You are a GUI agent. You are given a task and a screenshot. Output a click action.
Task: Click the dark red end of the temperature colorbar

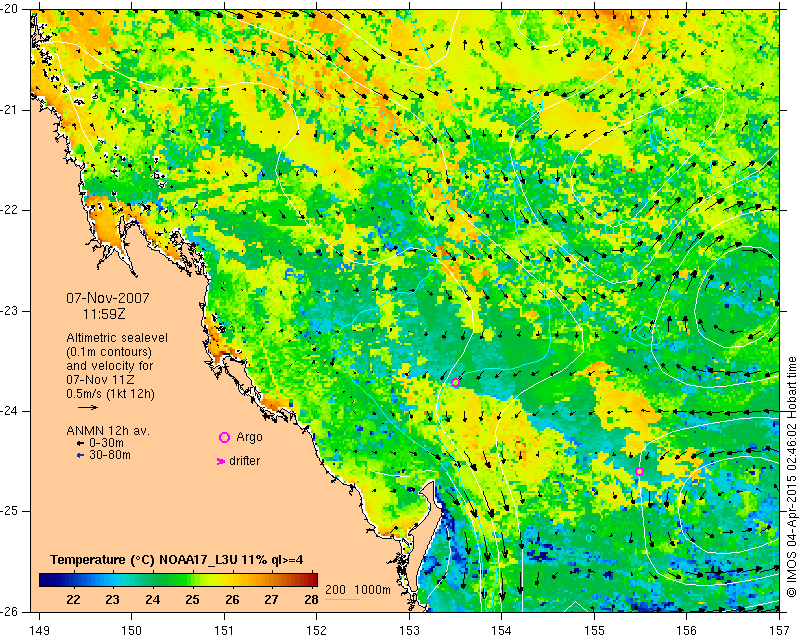[311, 579]
